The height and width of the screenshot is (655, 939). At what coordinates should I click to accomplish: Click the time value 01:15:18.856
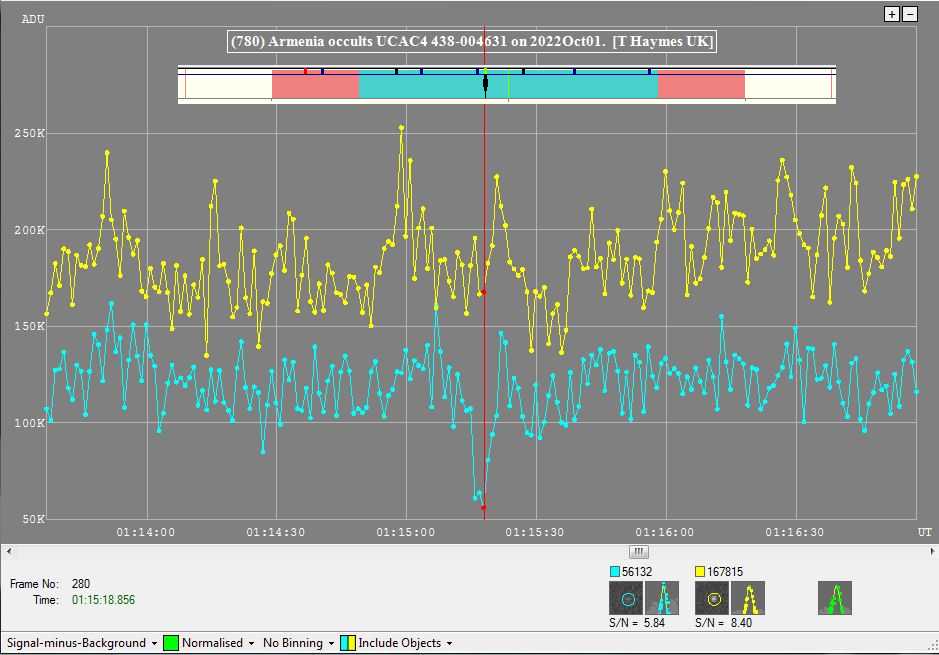103,600
